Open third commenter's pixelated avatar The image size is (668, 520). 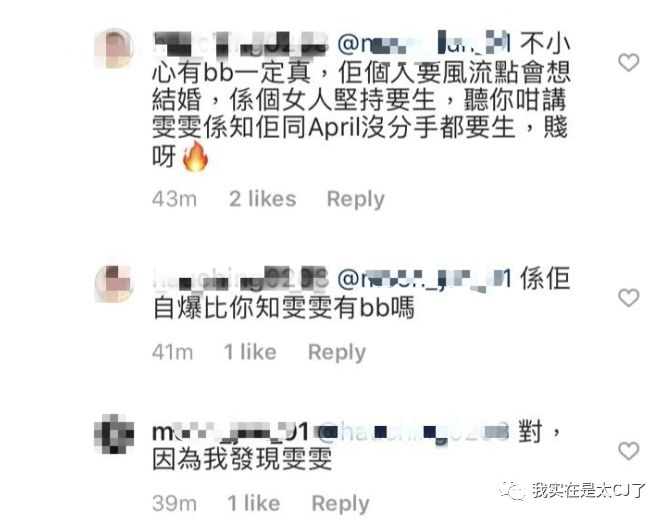pyautogui.click(x=114, y=434)
